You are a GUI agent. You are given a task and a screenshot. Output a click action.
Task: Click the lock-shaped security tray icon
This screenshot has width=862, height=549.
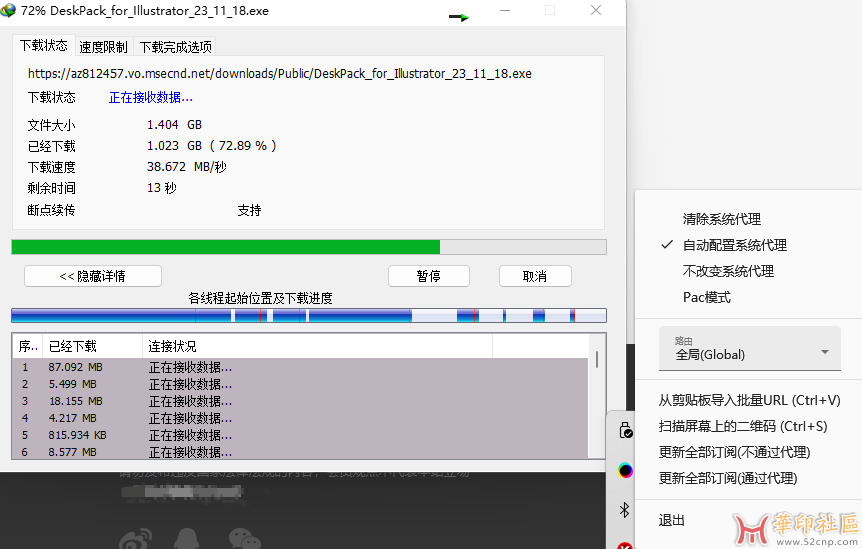(x=625, y=431)
